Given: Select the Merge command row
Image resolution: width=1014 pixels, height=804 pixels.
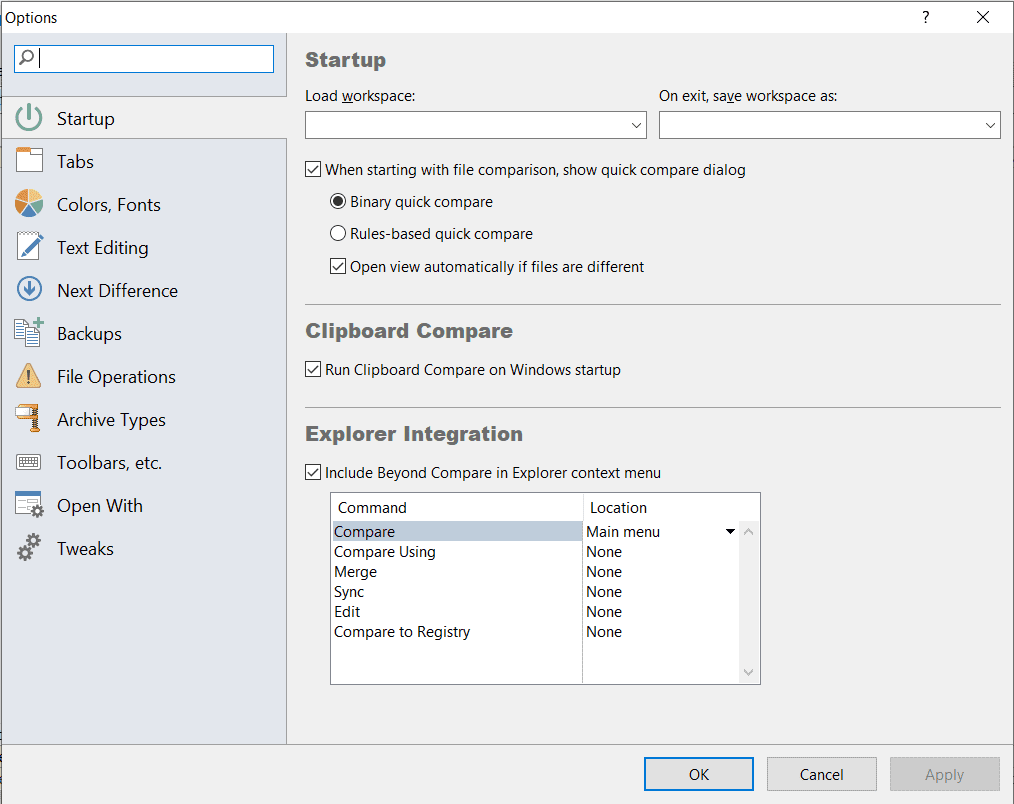Looking at the screenshot, I should coord(457,571).
